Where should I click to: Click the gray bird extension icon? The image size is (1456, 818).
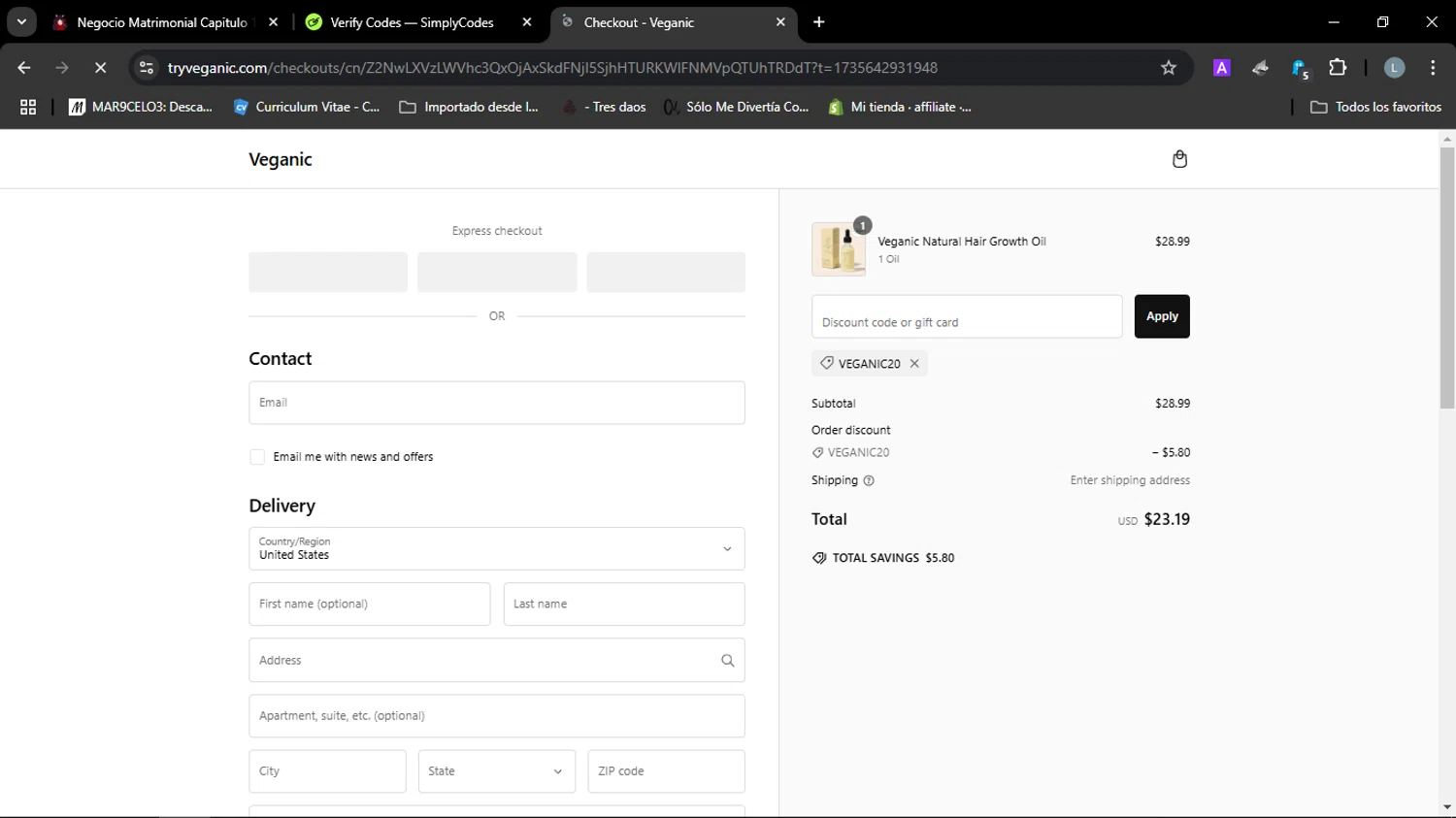click(1260, 68)
